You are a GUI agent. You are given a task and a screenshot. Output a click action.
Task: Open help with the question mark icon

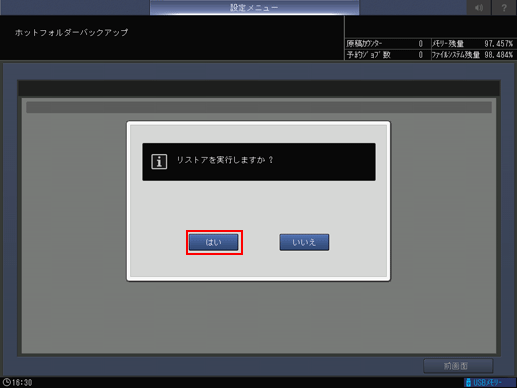(504, 7)
